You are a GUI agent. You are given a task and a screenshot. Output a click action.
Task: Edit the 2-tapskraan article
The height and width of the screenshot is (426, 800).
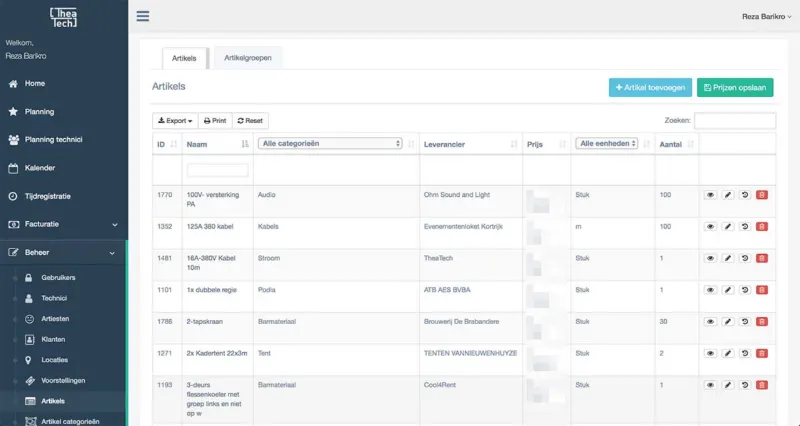[728, 321]
